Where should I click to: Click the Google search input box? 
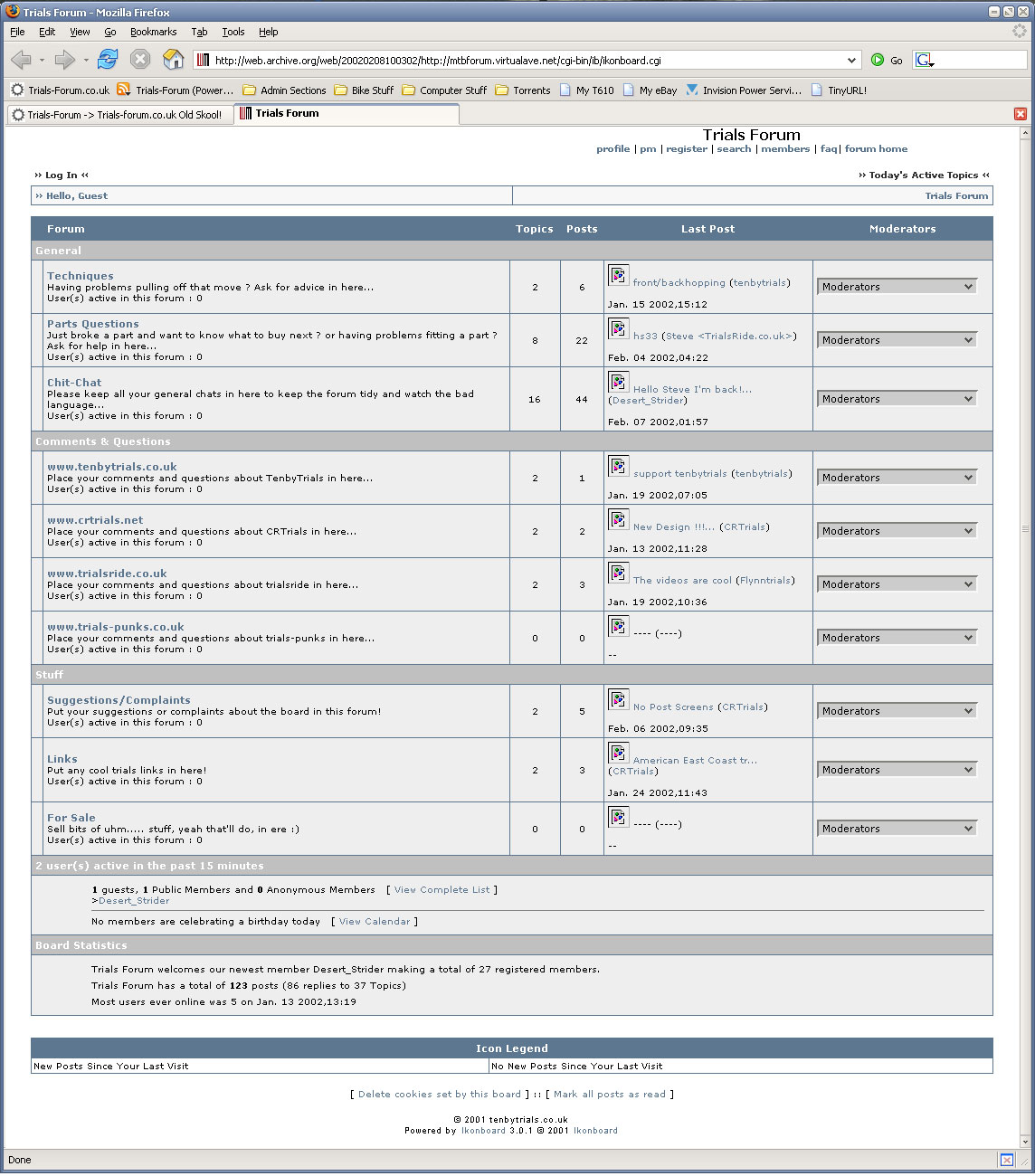[981, 60]
